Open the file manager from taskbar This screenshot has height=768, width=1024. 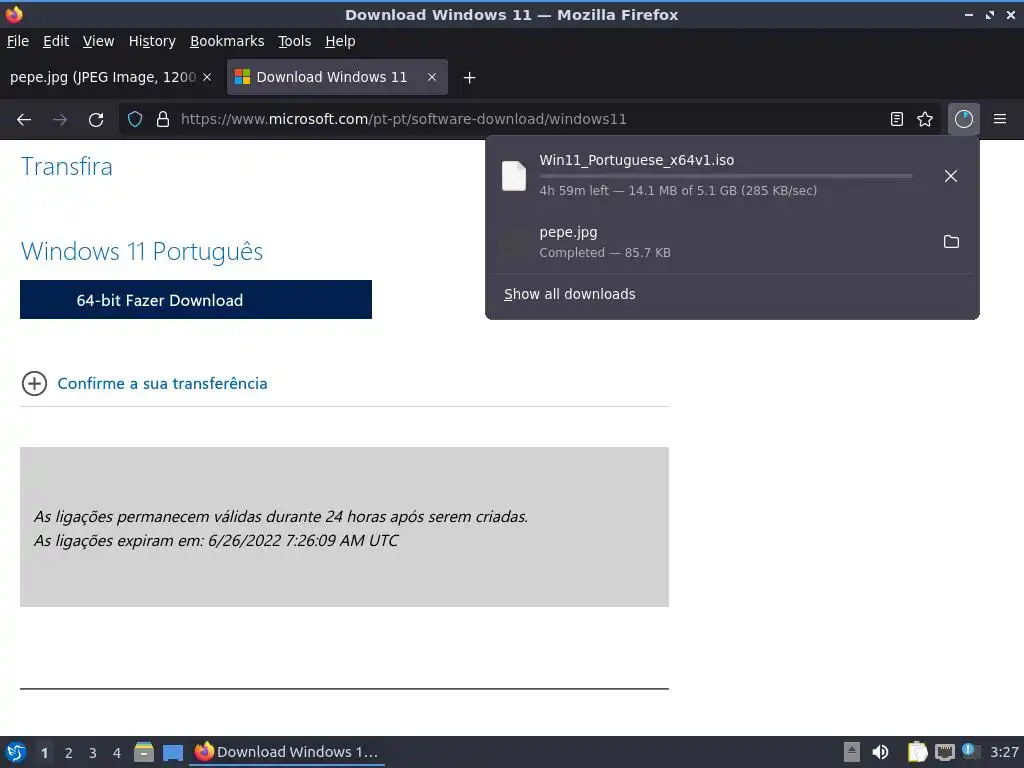[x=144, y=752]
